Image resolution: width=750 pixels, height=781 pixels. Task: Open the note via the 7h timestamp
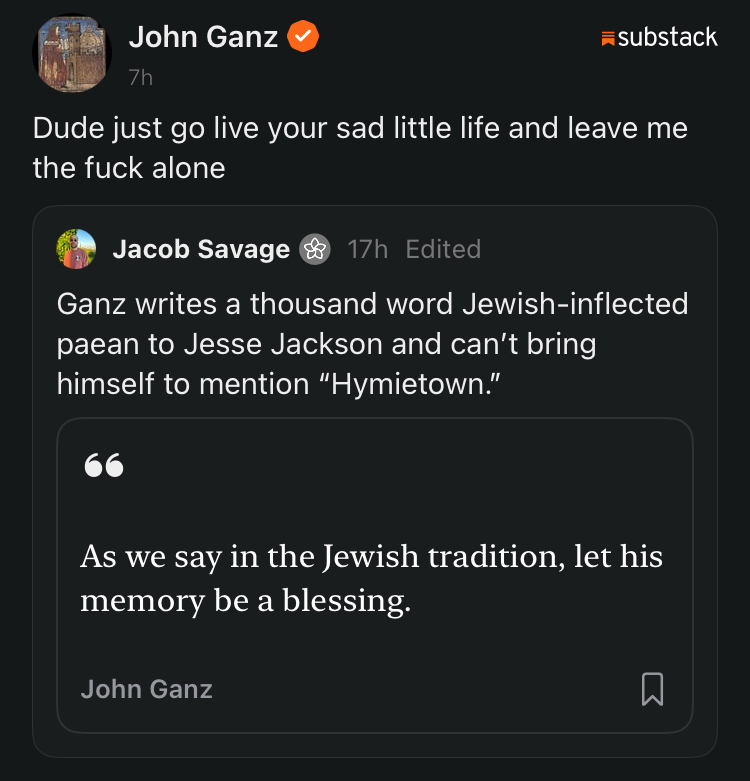point(141,78)
